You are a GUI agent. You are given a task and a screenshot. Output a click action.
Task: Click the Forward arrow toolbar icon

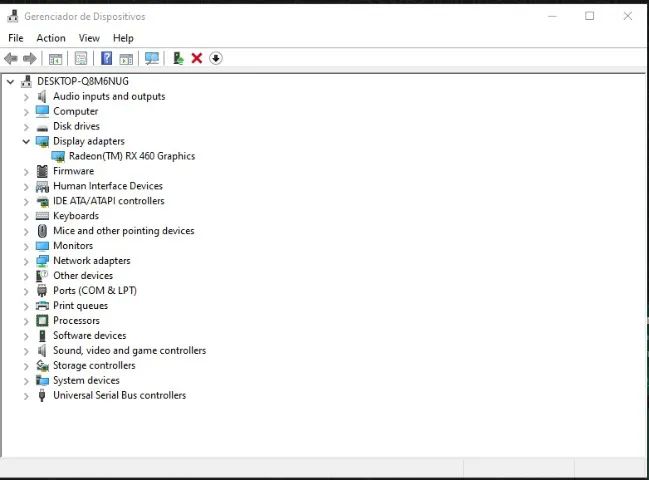pyautogui.click(x=29, y=58)
